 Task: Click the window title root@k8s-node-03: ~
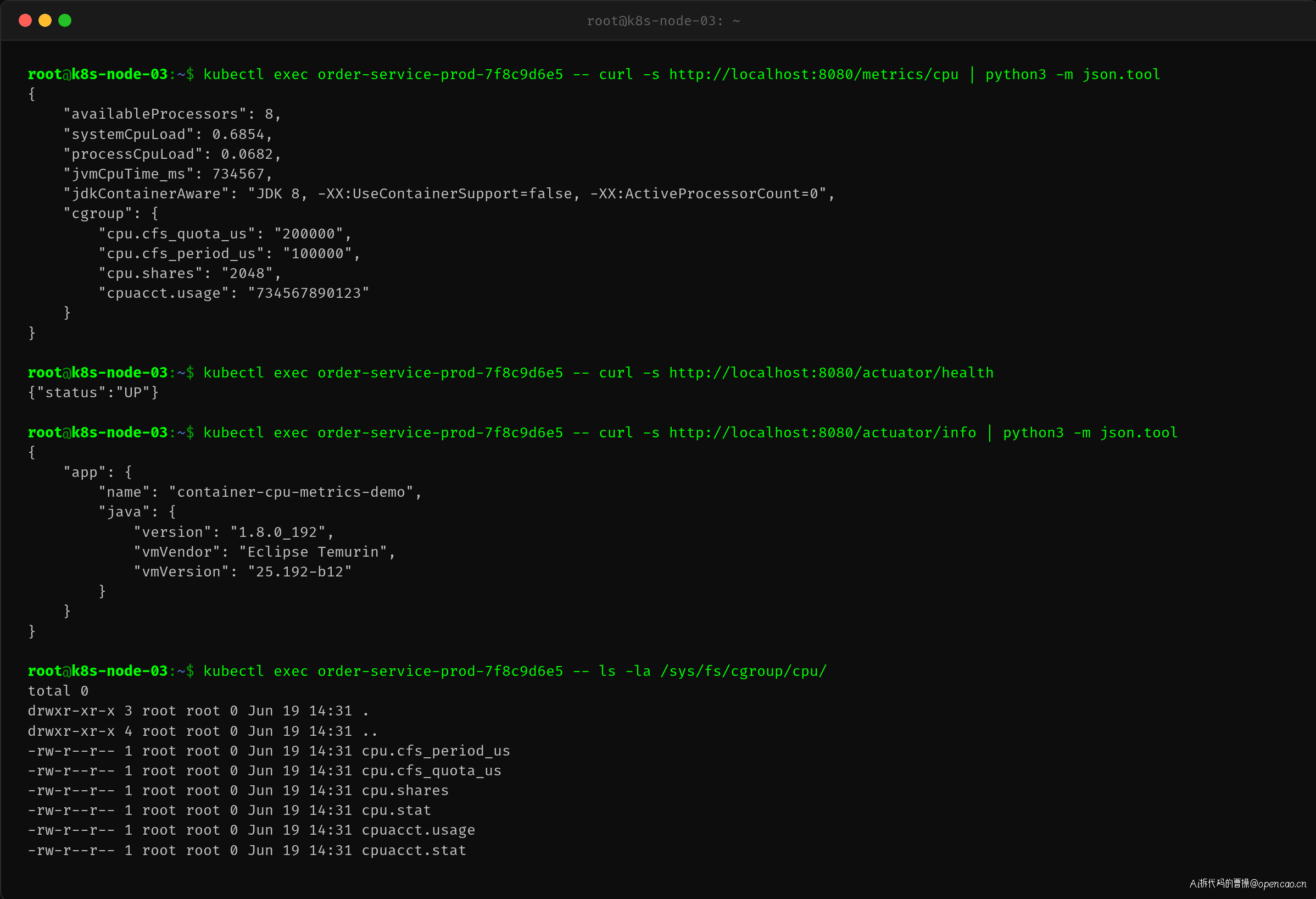[x=663, y=21]
